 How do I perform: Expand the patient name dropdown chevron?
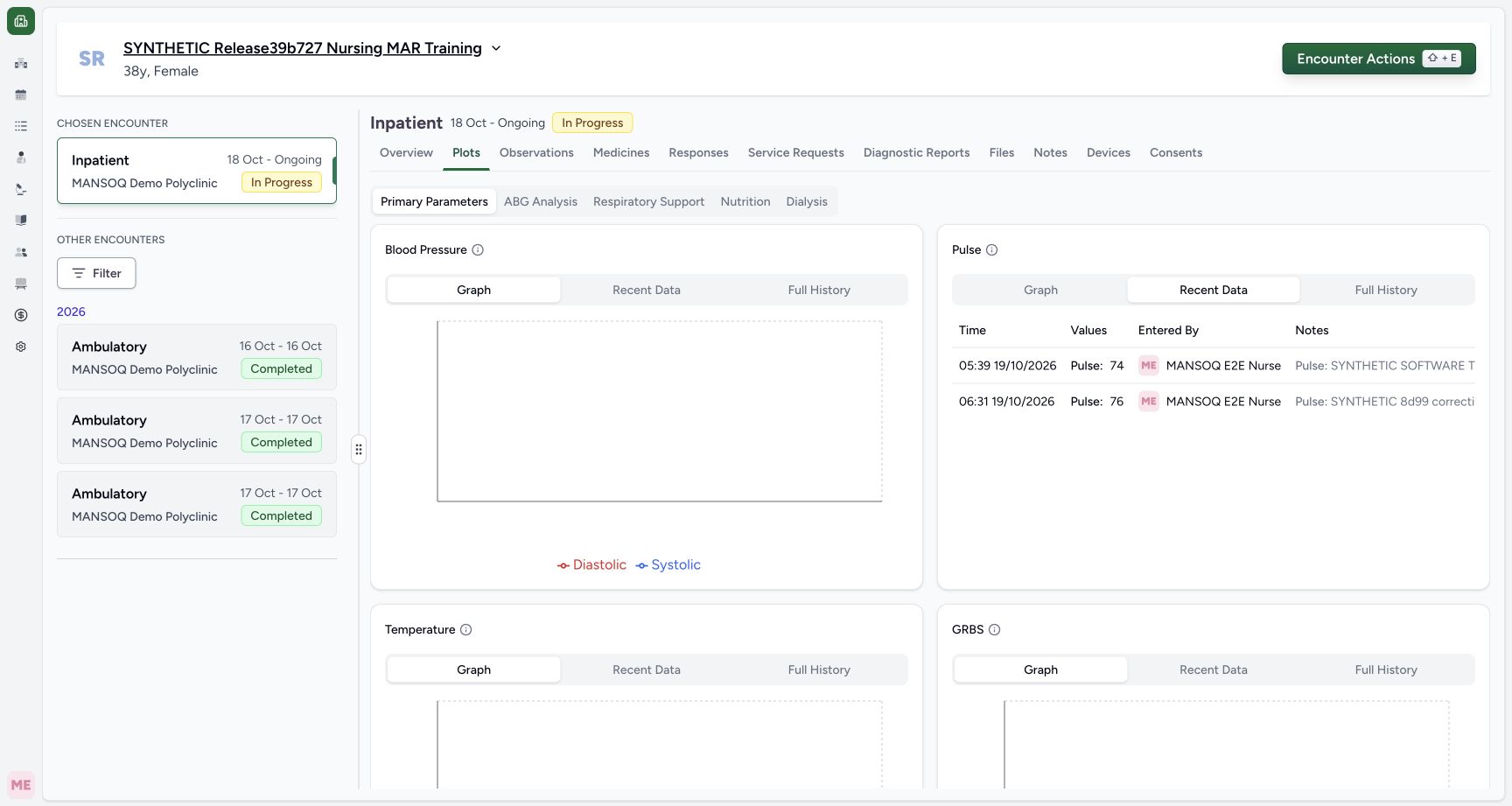tap(496, 48)
